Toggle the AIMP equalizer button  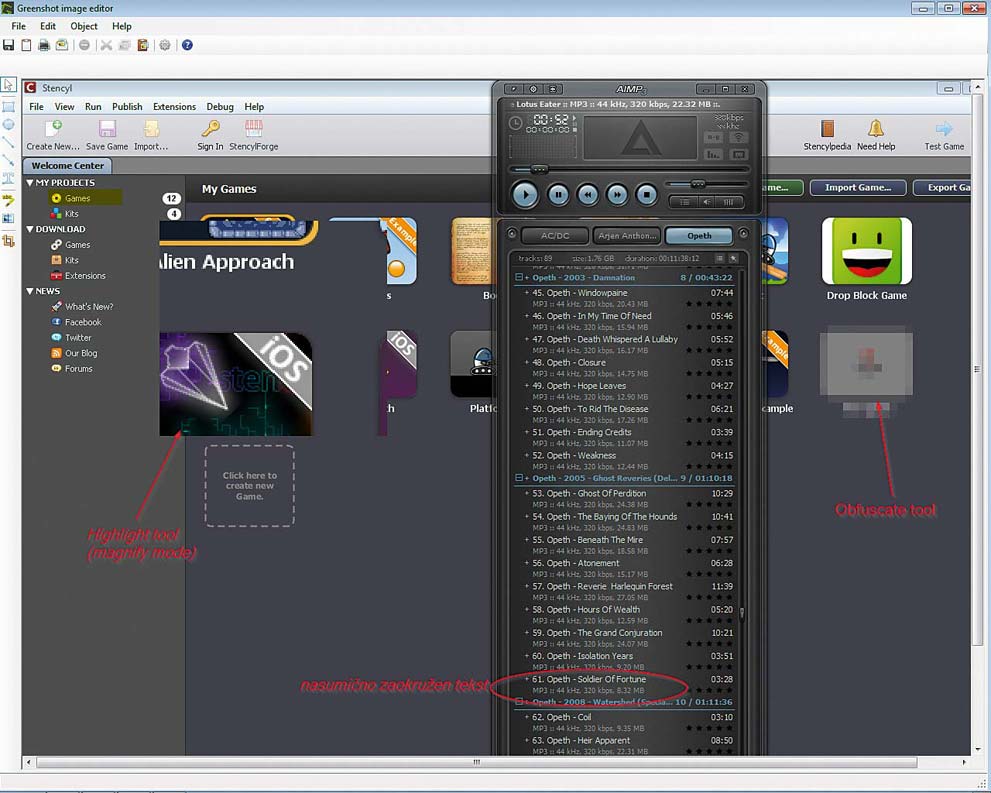729,202
